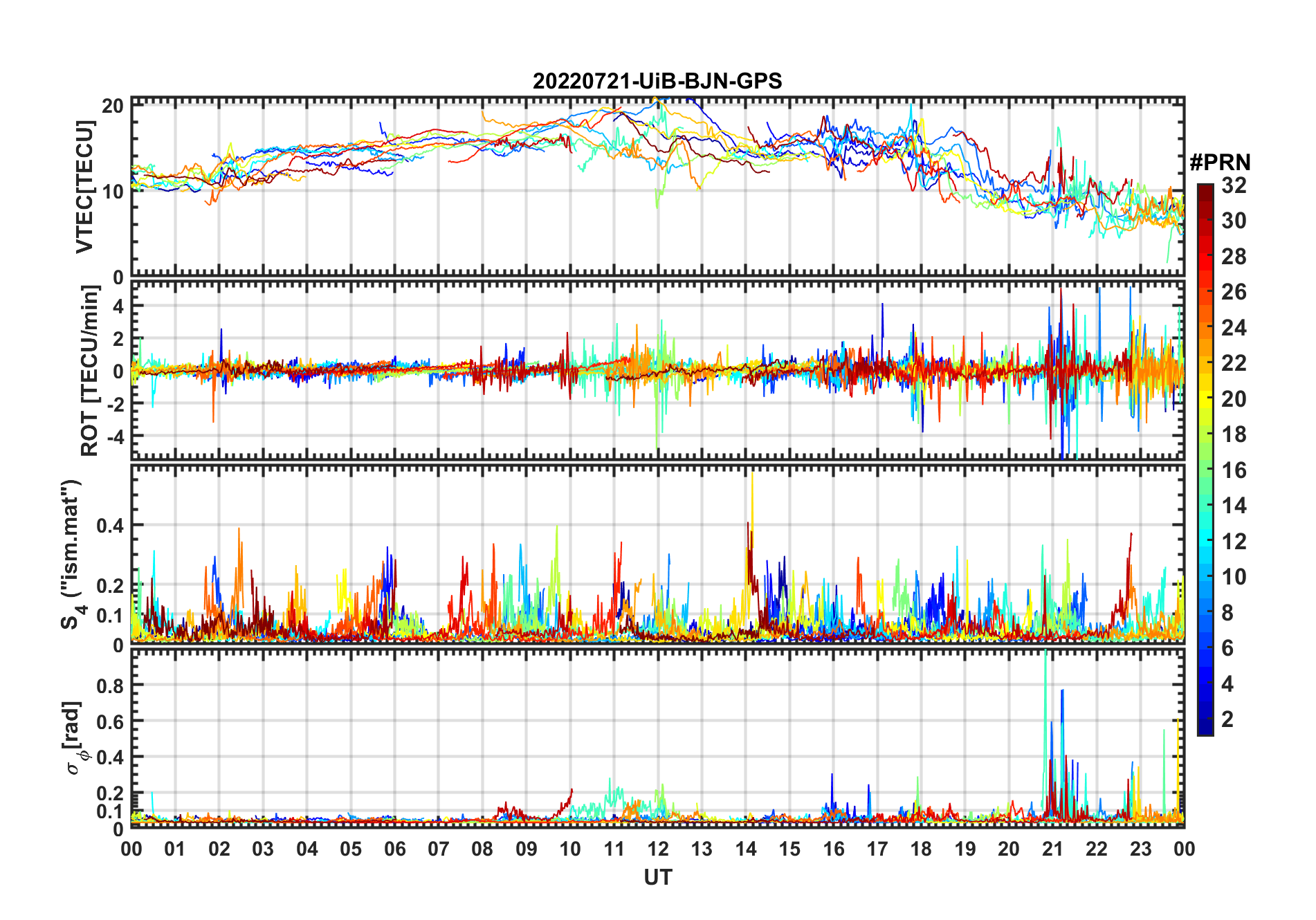Click the 20 tick on VTEC axis
The image size is (1316, 920).
113,106
